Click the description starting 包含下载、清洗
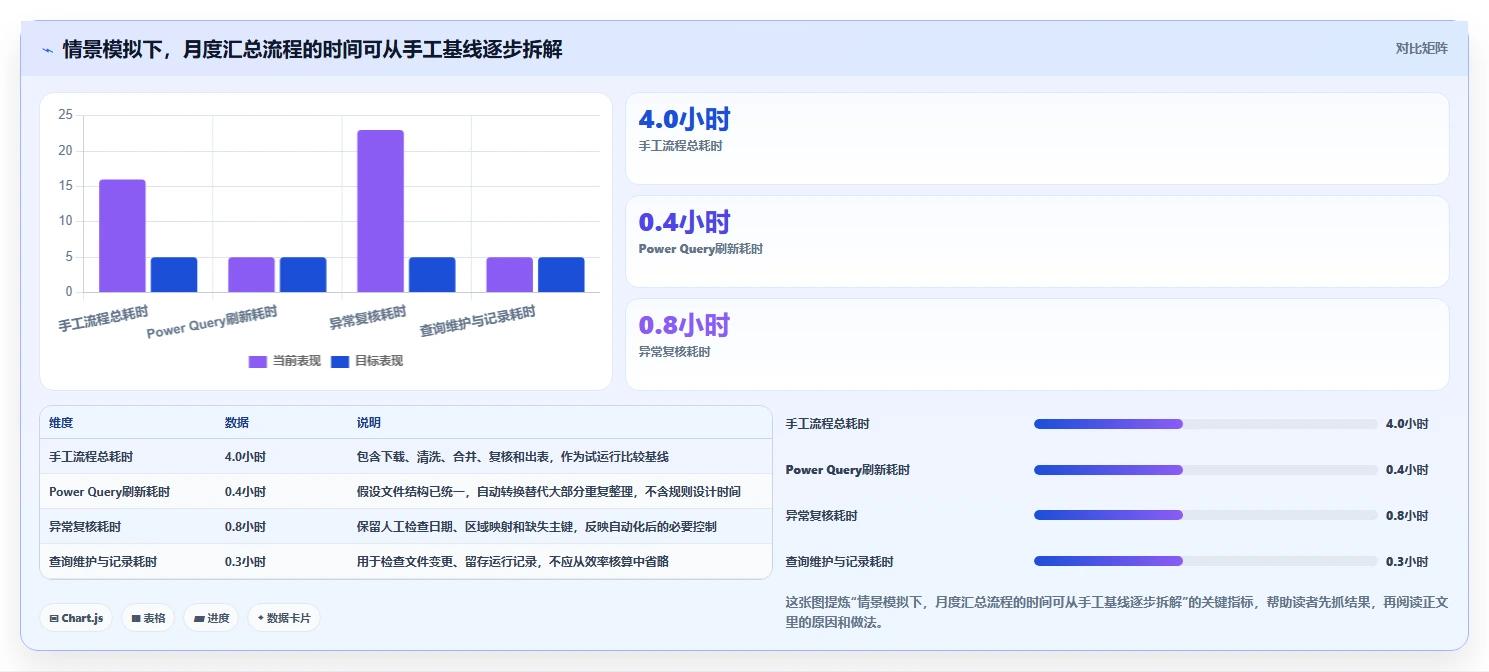The height and width of the screenshot is (672, 1489). tap(512, 457)
